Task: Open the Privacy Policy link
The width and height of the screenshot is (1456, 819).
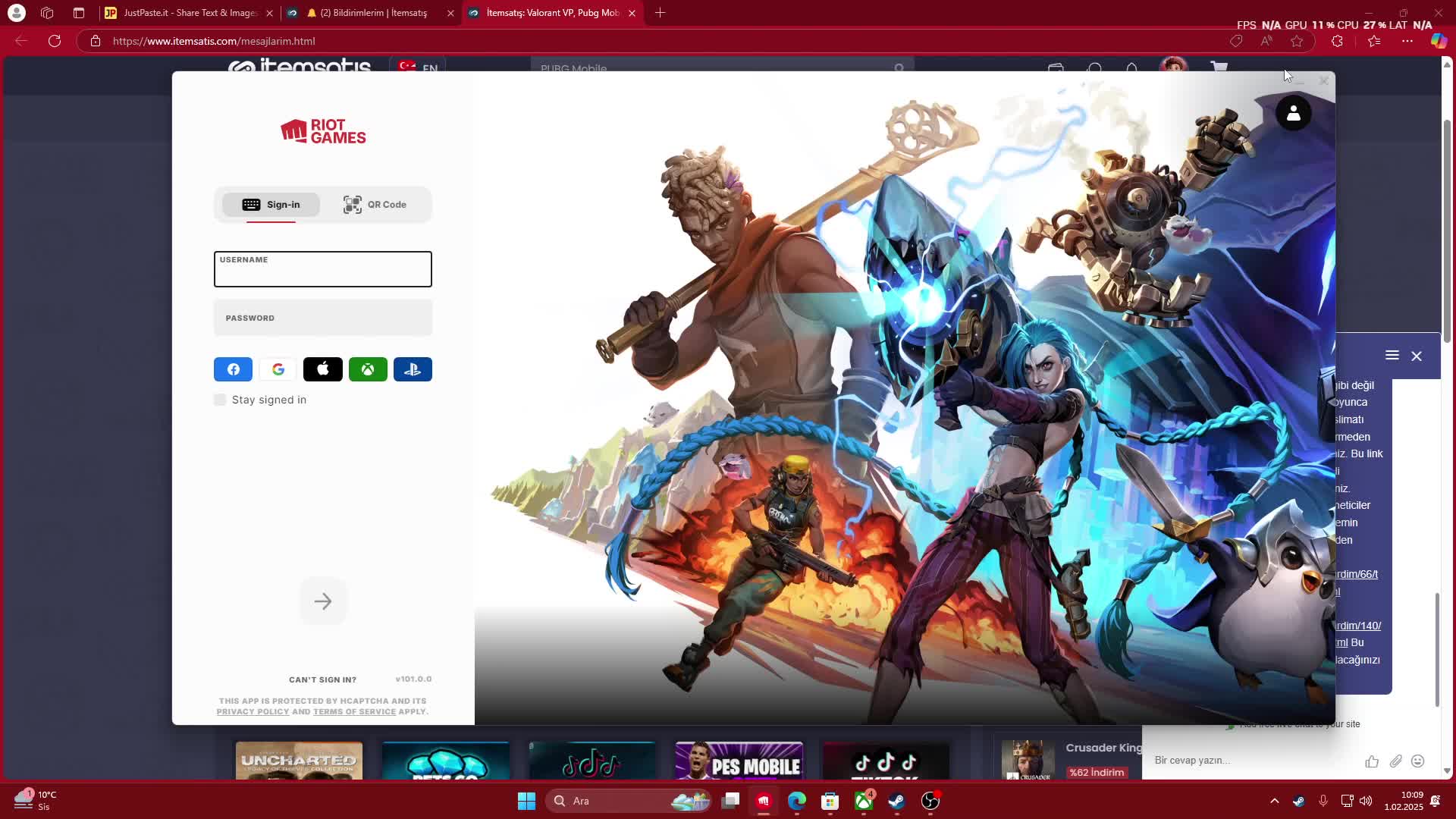Action: pos(253,712)
